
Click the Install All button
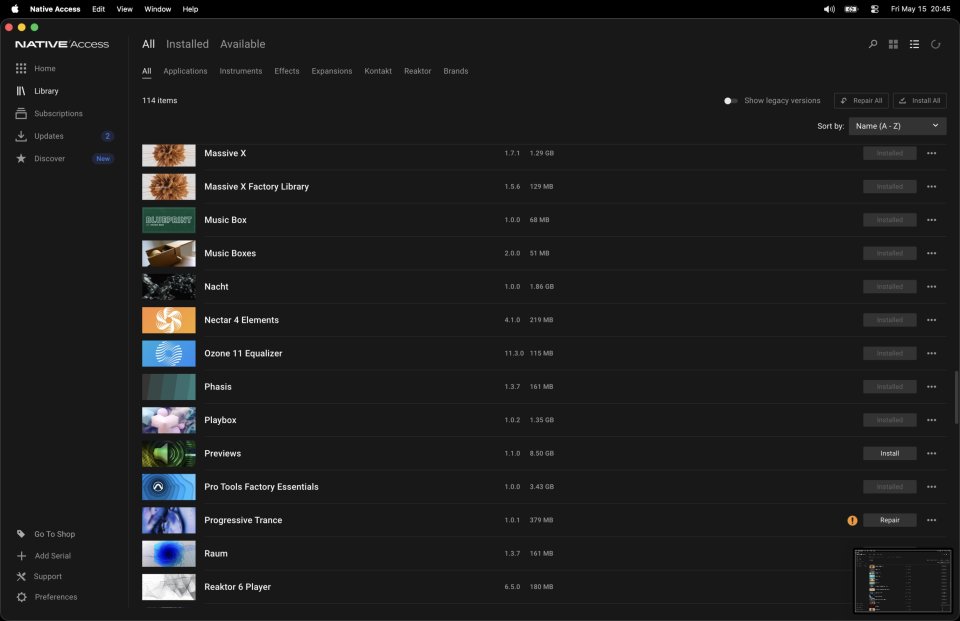[x=920, y=100]
